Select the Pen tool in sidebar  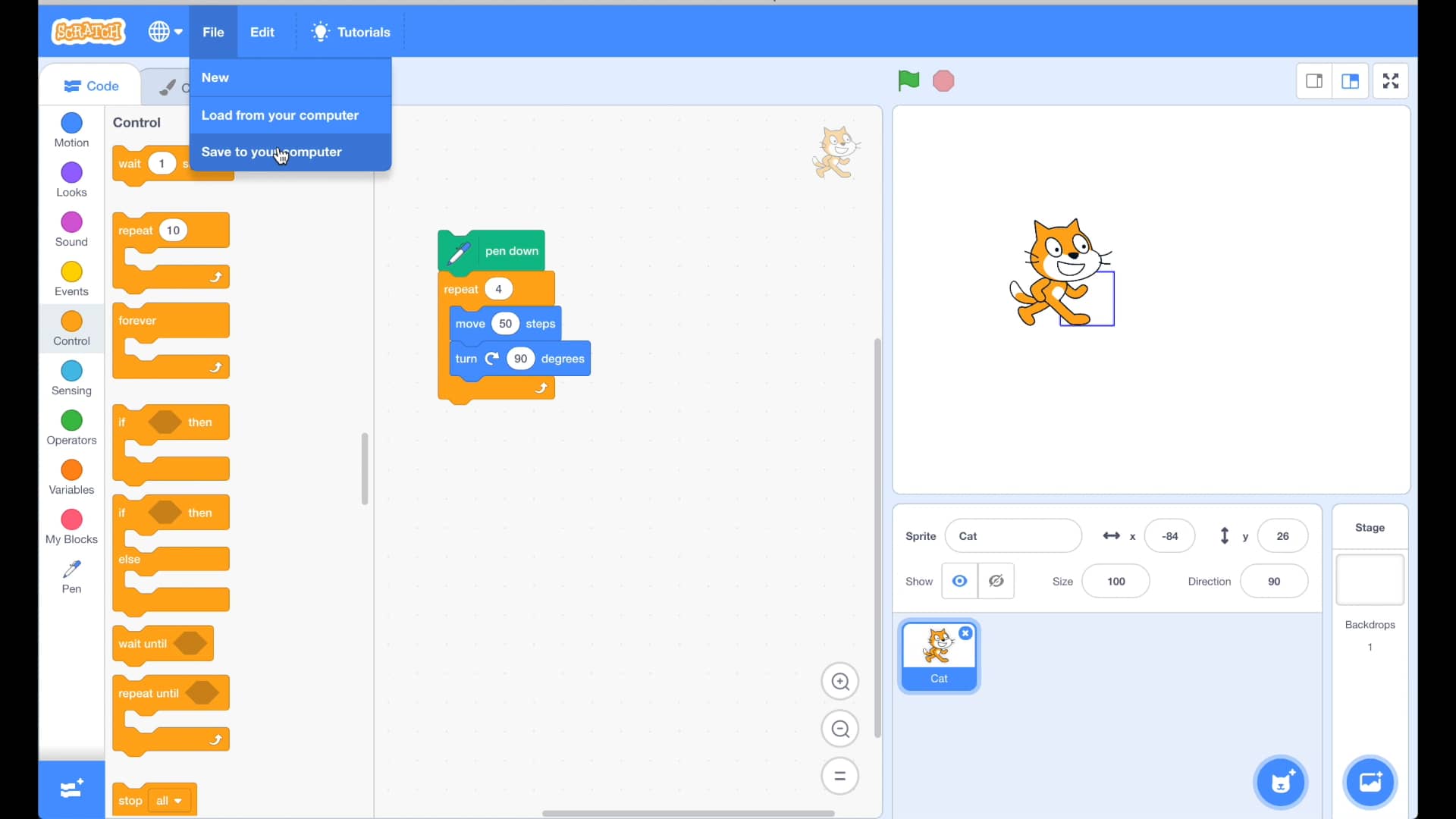pos(71,576)
